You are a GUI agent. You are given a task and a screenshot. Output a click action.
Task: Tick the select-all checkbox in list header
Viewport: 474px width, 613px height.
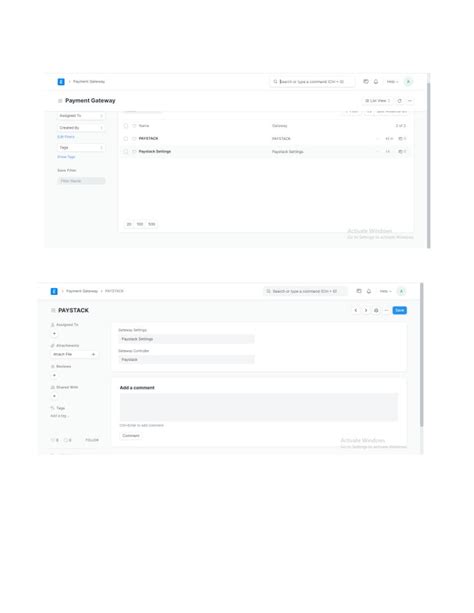point(126,126)
